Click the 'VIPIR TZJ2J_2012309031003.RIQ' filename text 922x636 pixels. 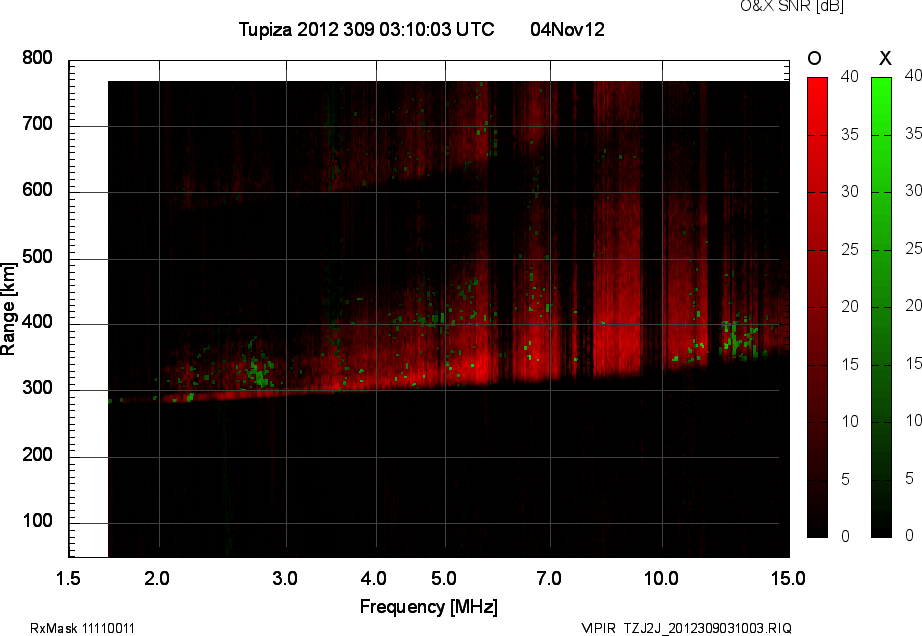click(686, 628)
